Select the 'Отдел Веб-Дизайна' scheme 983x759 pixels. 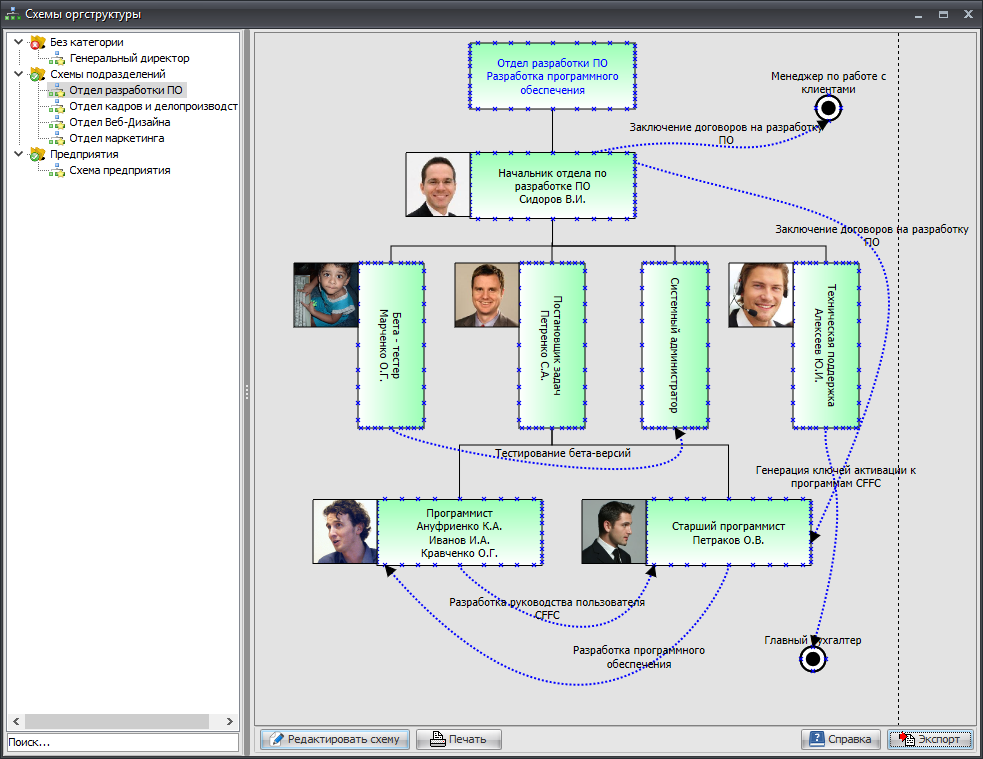pyautogui.click(x=119, y=122)
